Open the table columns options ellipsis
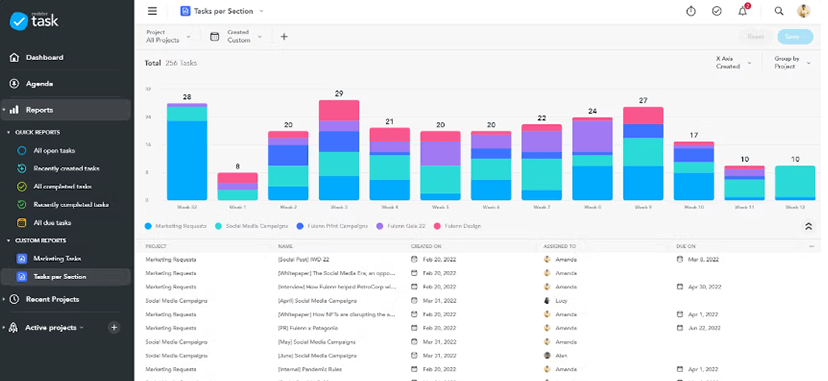 pos(812,246)
